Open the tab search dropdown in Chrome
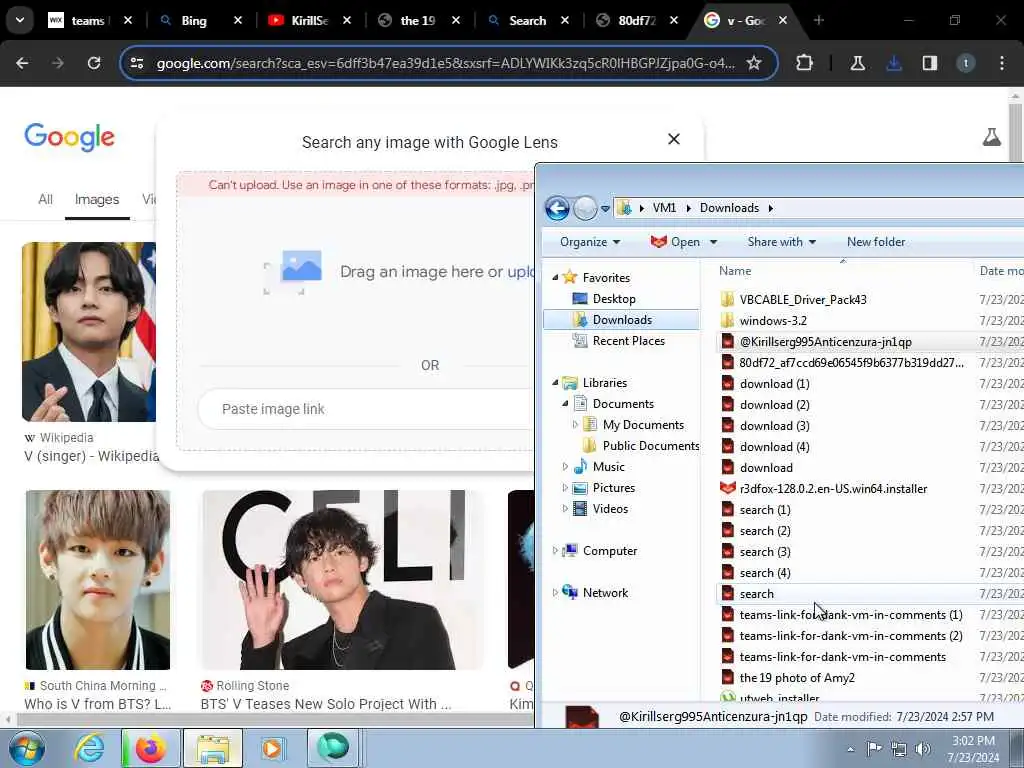1024x768 pixels. (20, 20)
